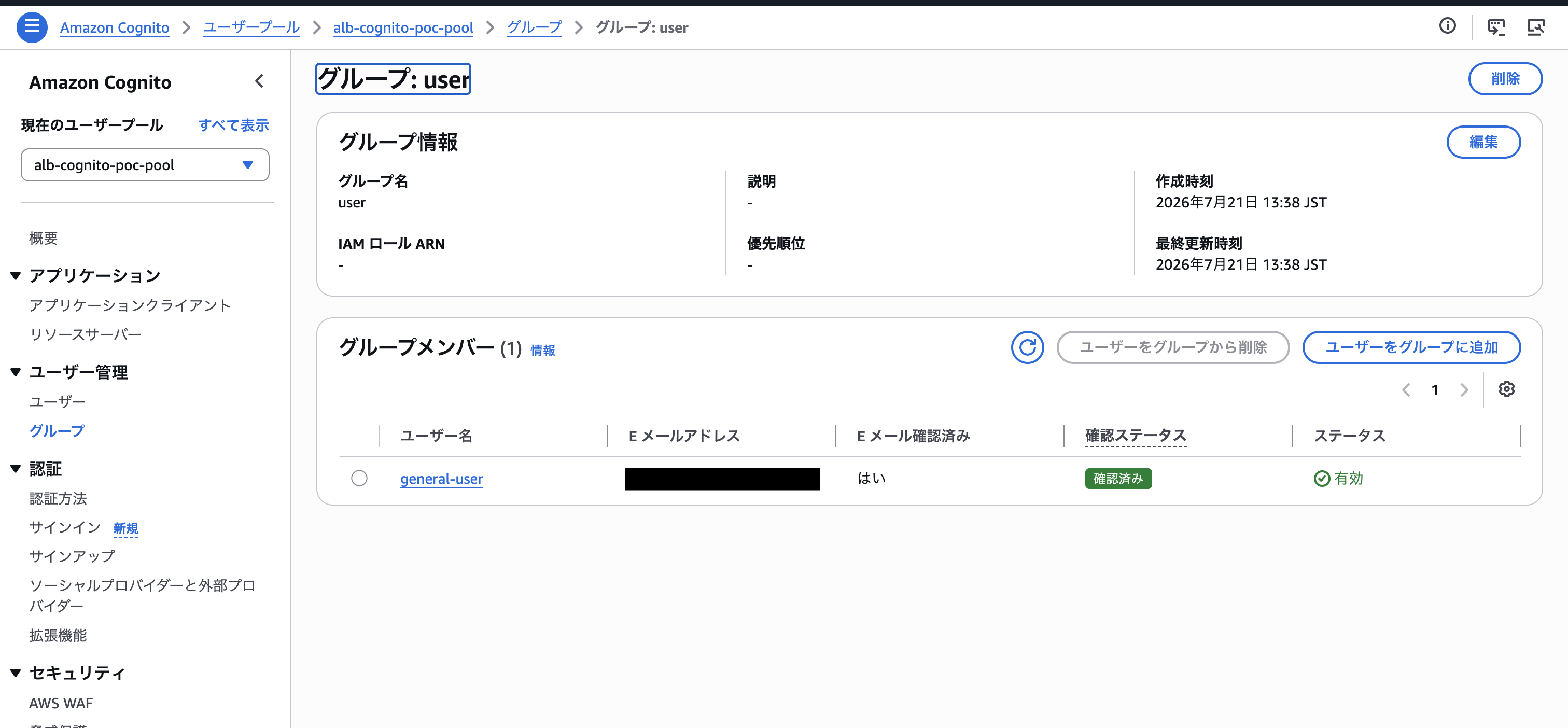This screenshot has width=1568, height=728.
Task: Click the 最終更新時刻 value 2026年7月21日 13:38 JST
Action: pyautogui.click(x=1240, y=265)
